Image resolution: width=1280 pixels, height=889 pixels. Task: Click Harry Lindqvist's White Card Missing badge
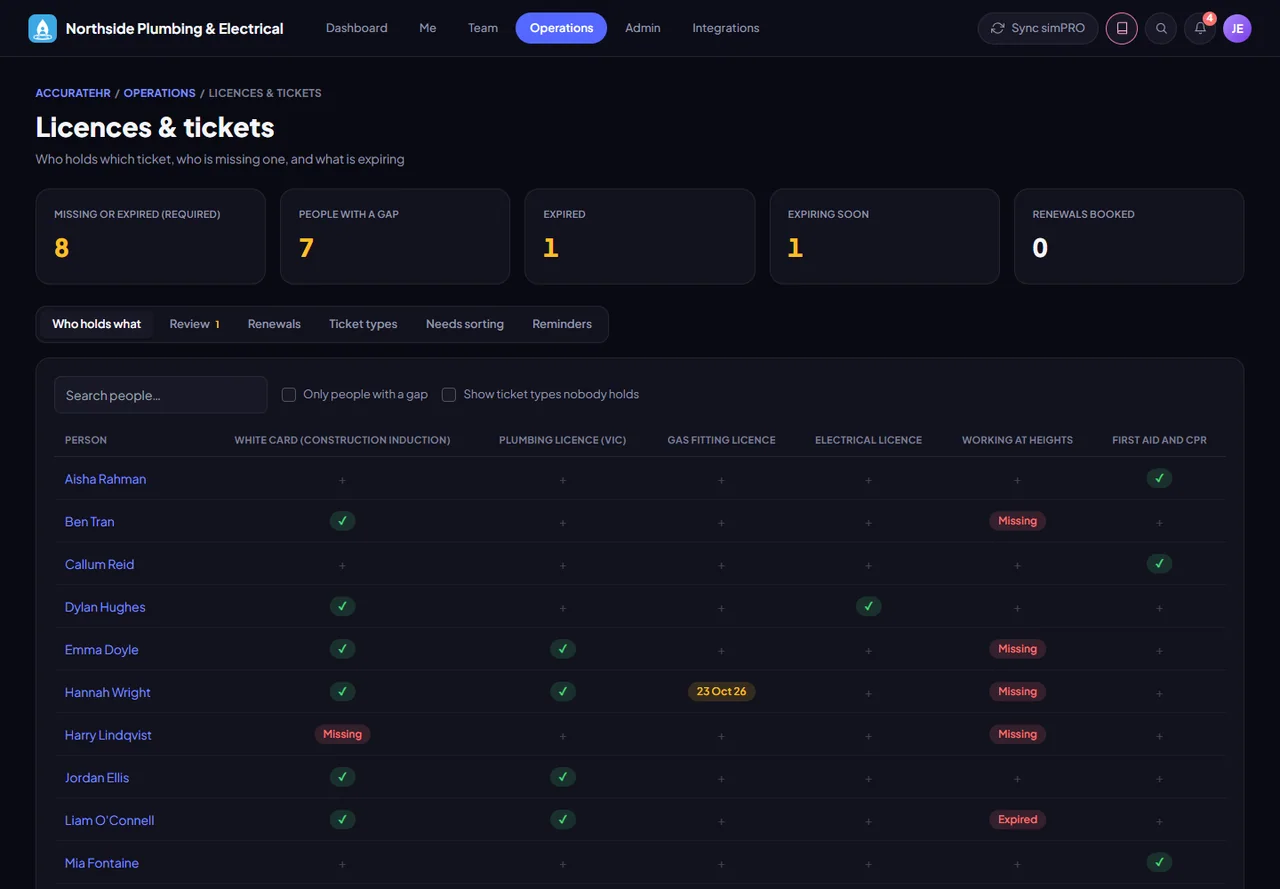(x=342, y=734)
